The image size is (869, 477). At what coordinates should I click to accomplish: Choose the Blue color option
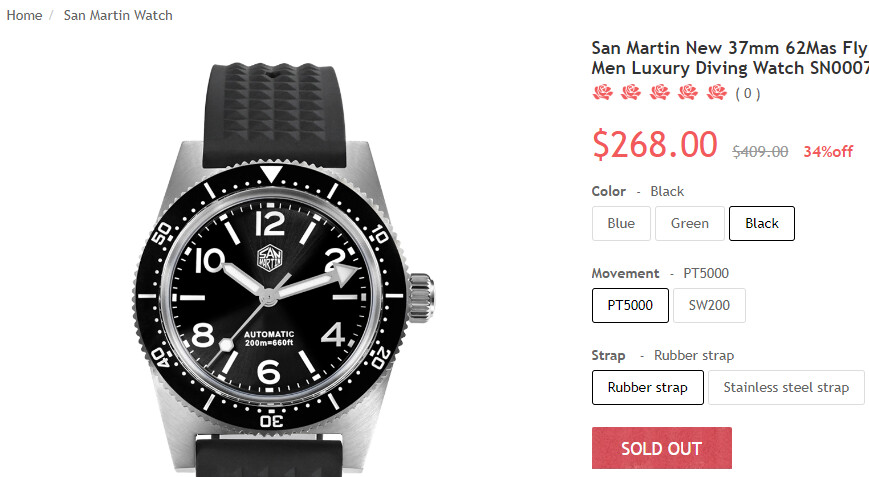click(621, 223)
